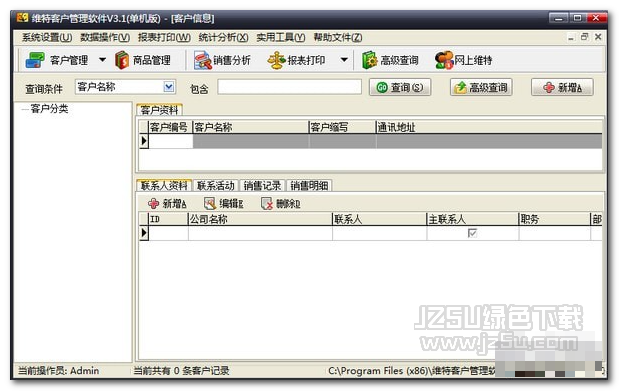The height and width of the screenshot is (391, 619).
Task: Open the 统计分析(X) menu
Action: 223,38
